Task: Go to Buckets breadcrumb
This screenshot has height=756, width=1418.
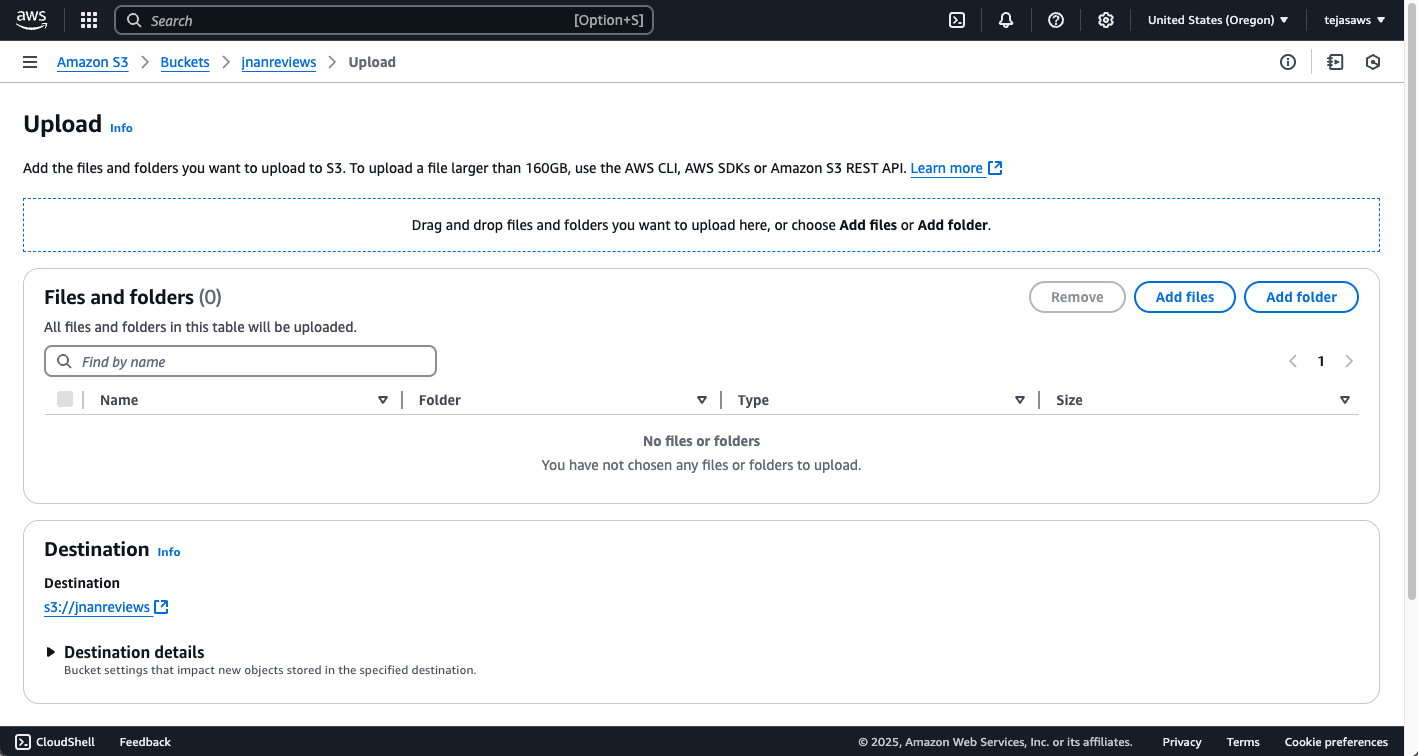Action: pyautogui.click(x=185, y=62)
